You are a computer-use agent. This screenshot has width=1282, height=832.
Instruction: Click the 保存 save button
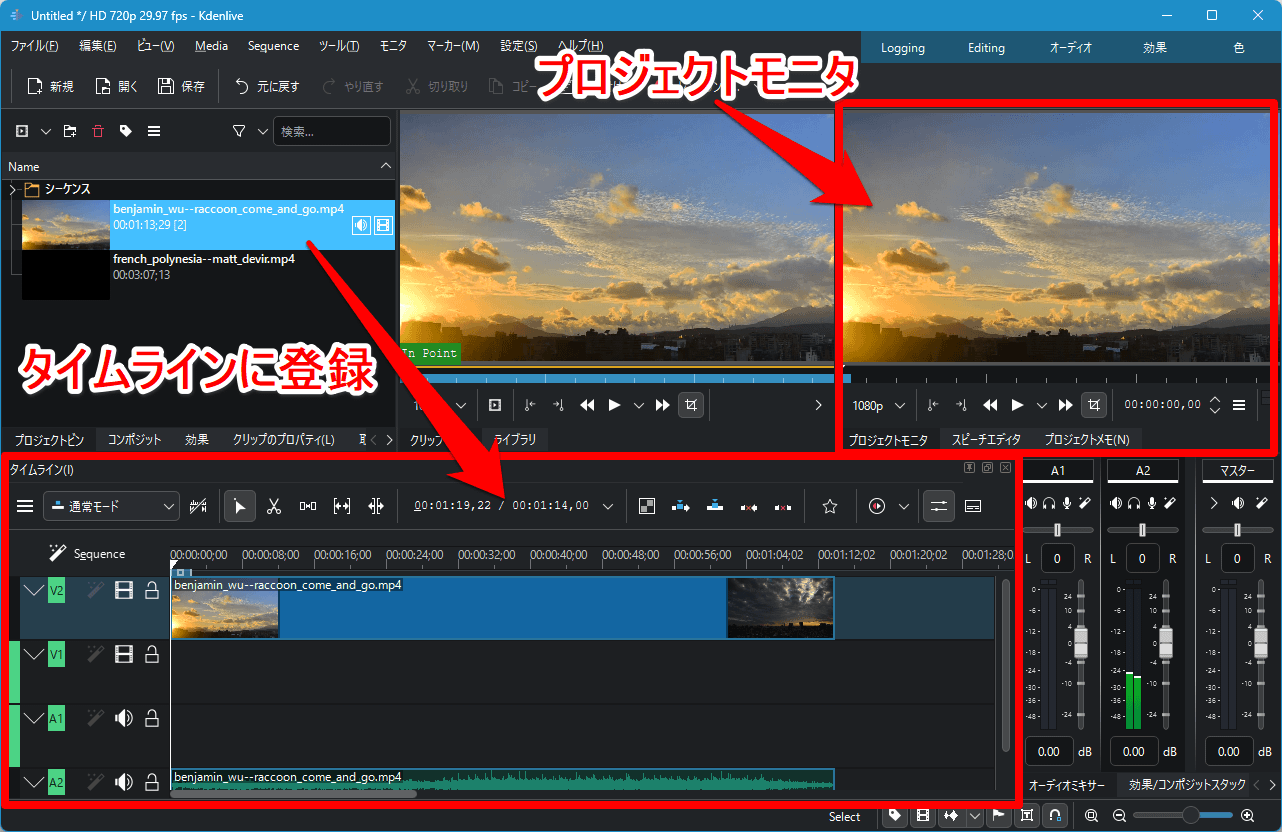[181, 87]
